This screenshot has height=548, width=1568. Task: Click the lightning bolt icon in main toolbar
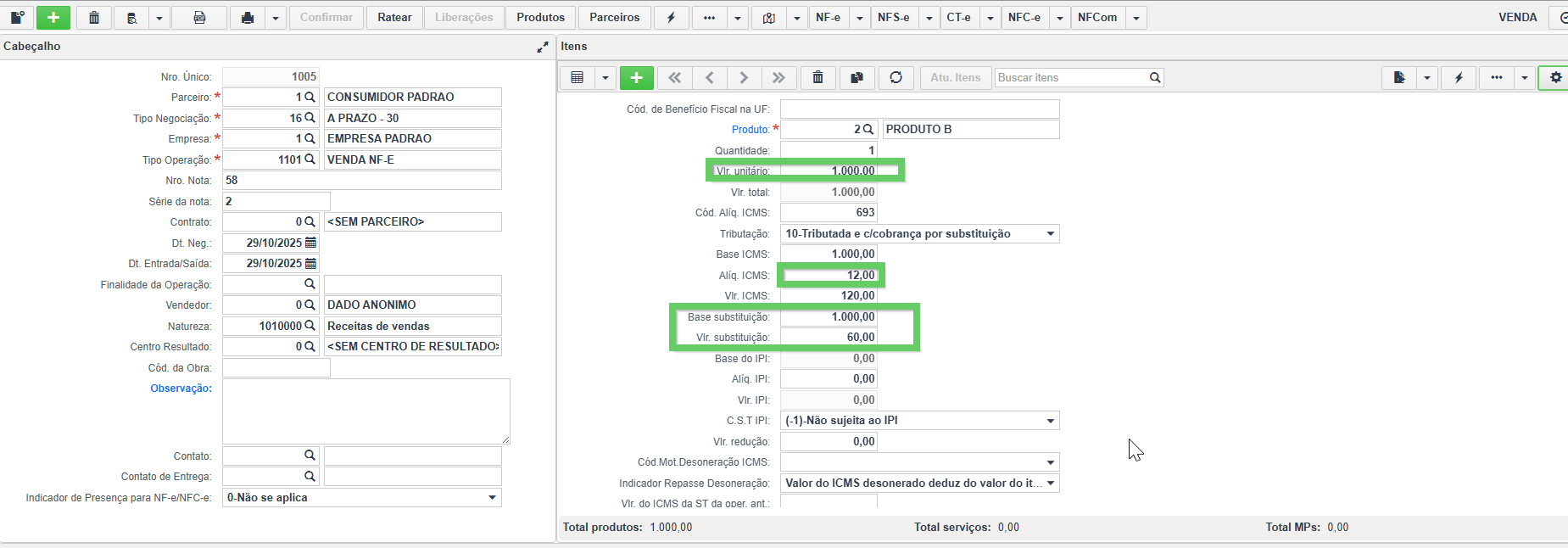coord(671,17)
